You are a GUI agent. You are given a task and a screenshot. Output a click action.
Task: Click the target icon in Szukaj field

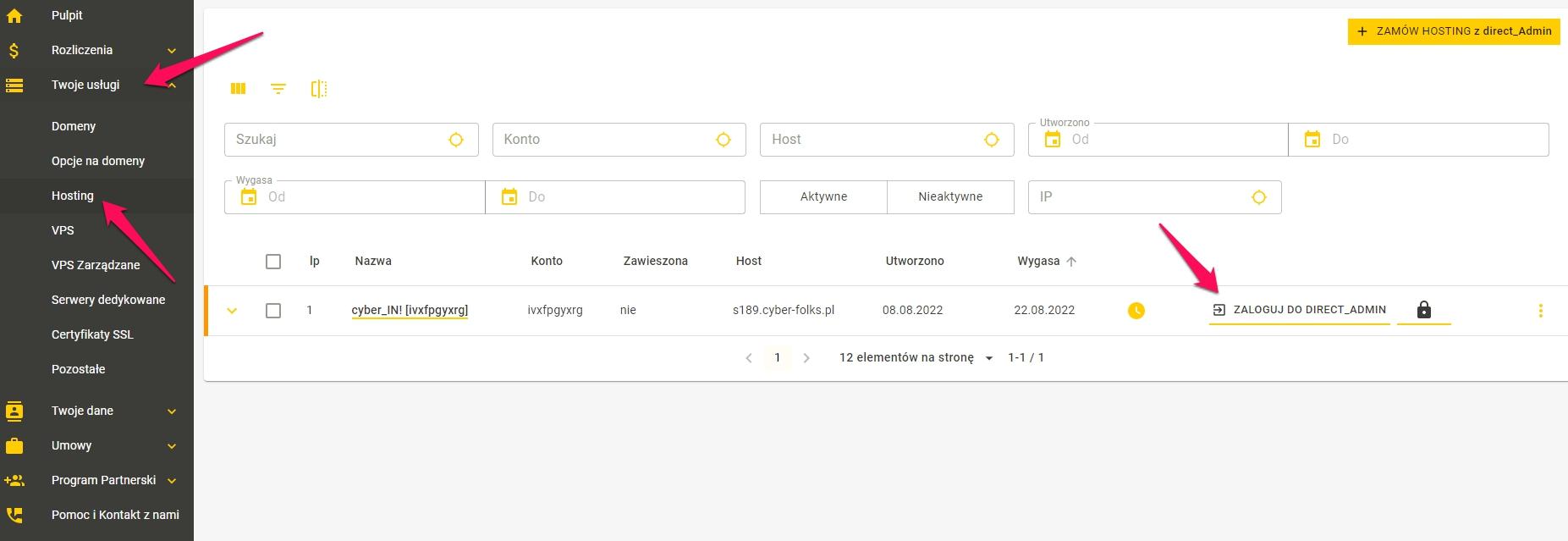[456, 140]
